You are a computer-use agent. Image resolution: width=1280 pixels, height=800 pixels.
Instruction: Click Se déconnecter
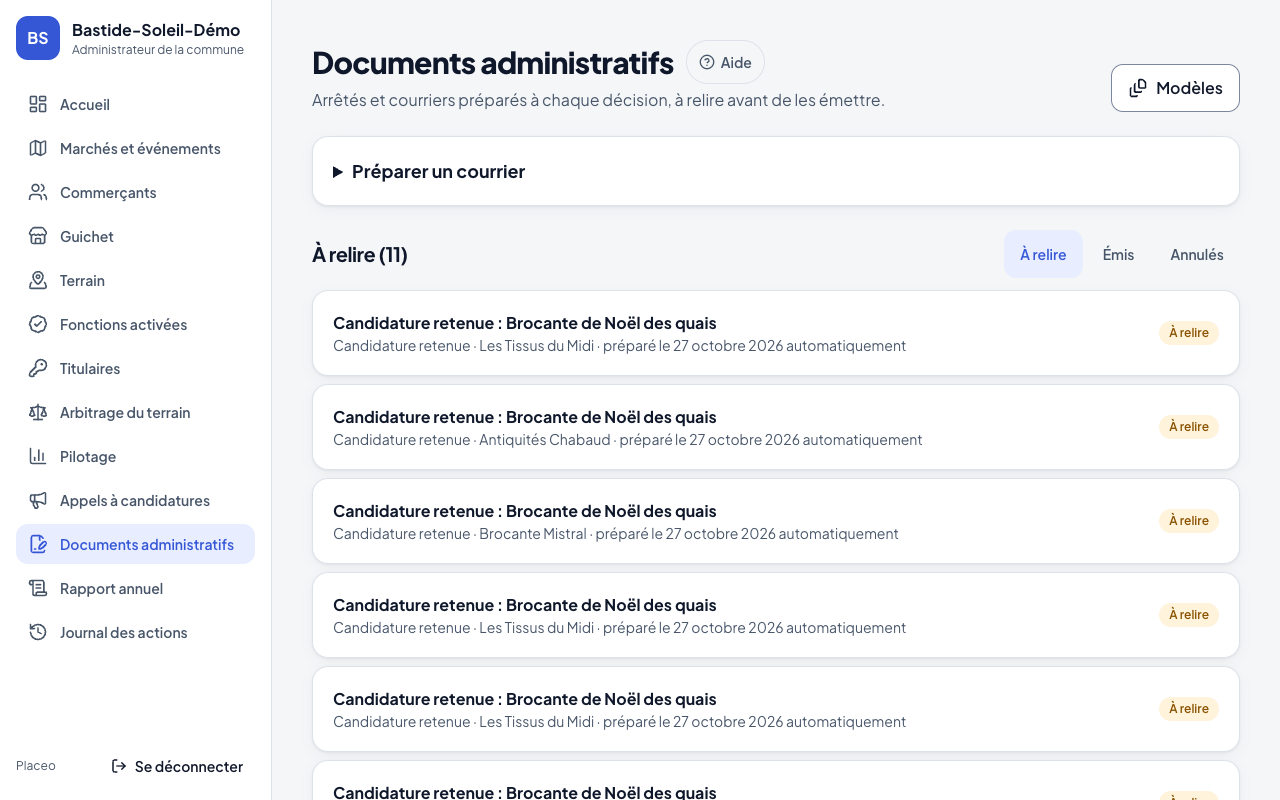tap(177, 766)
